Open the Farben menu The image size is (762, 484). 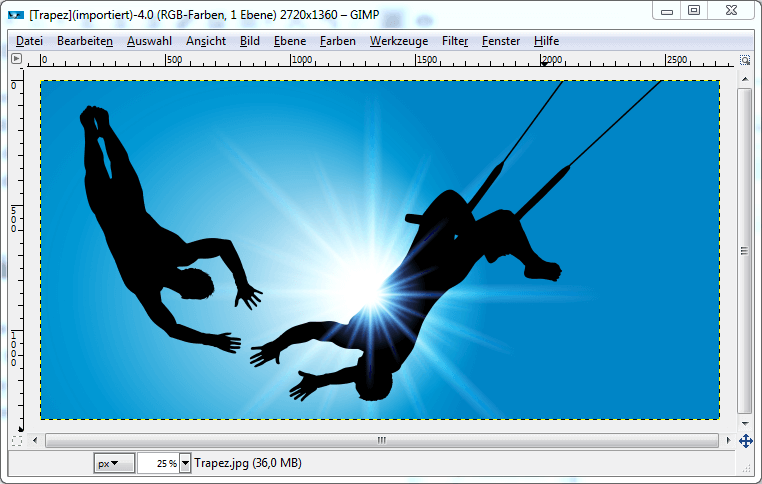[338, 41]
